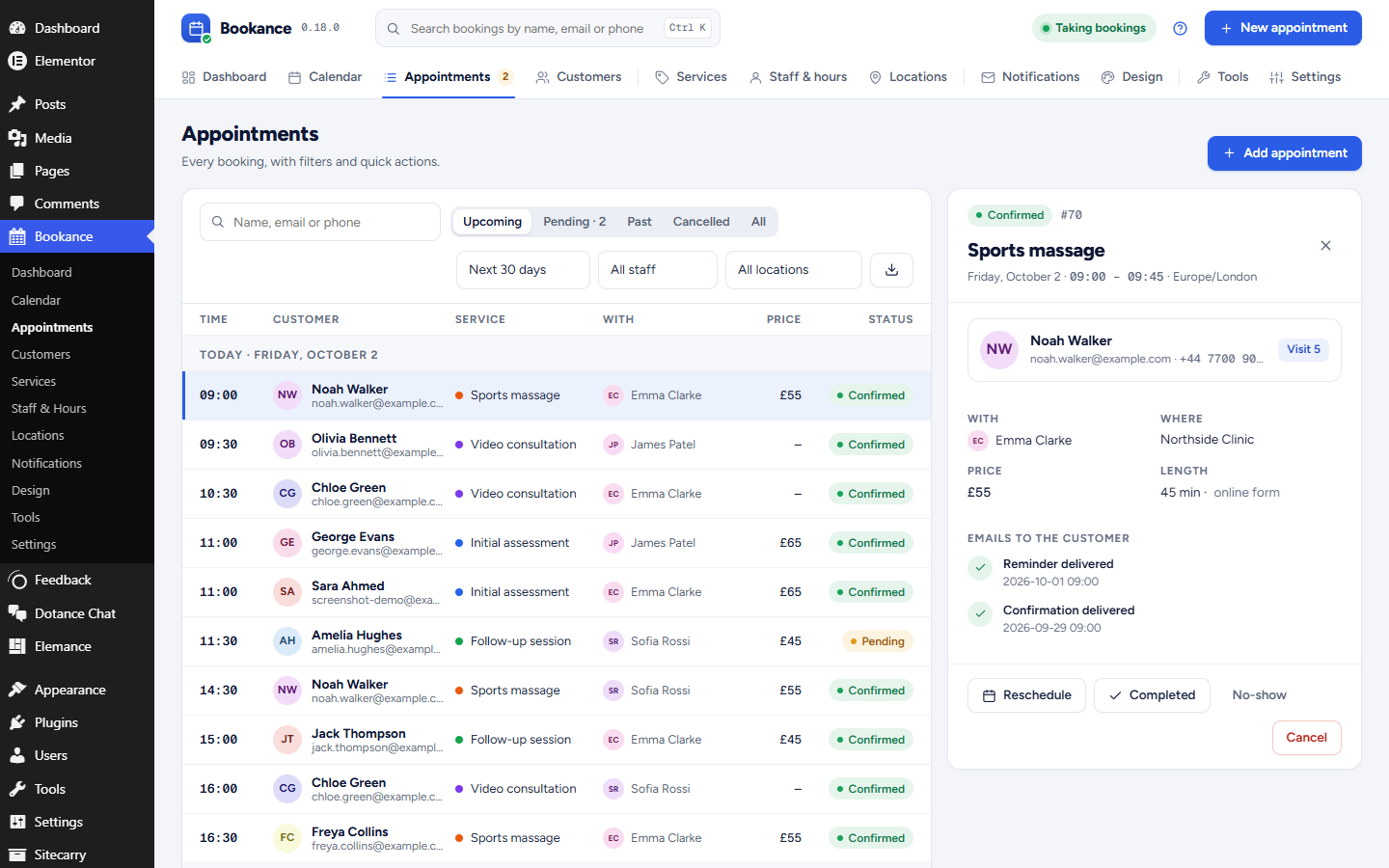This screenshot has height=868, width=1389.
Task: Open the All staff filter dropdown
Action: (658, 270)
